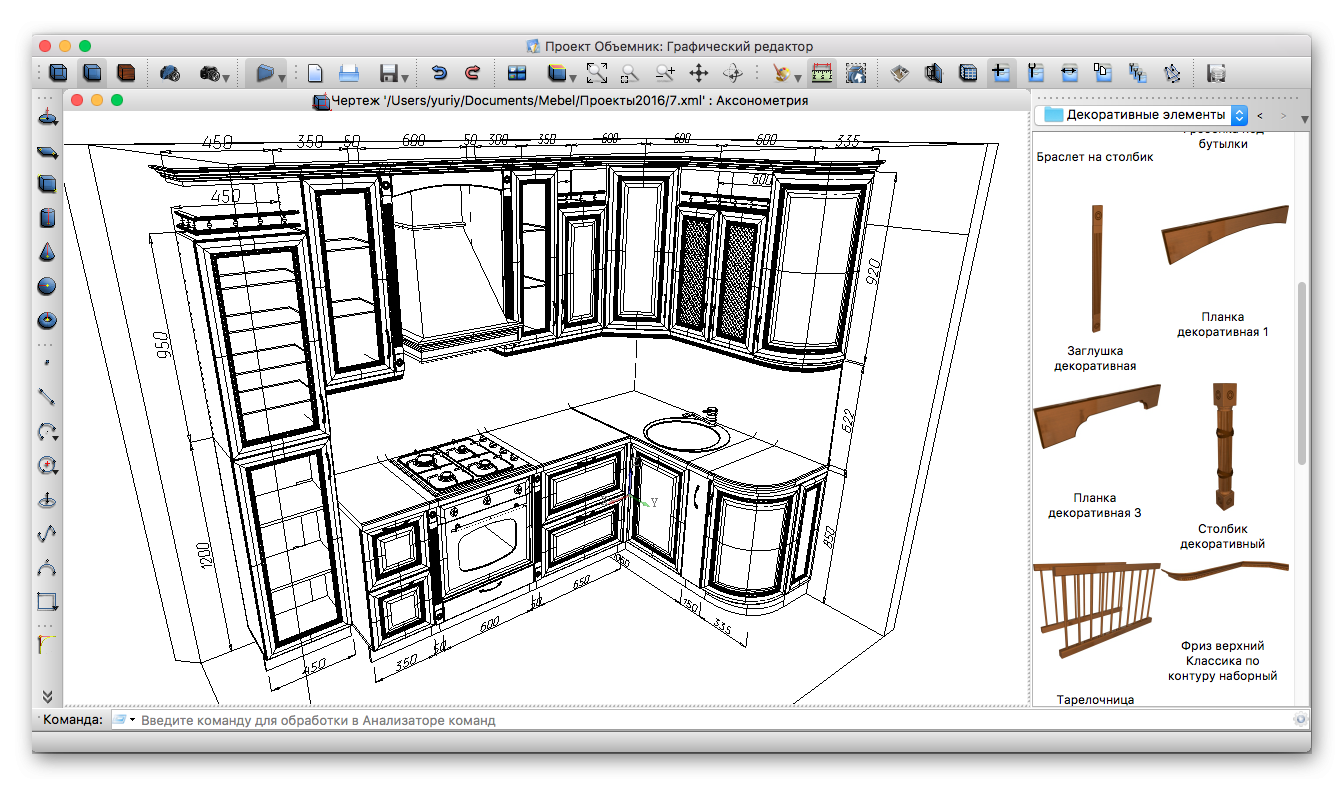Screen dimensions: 1344x786
Task: Pick the sphere primitive tool
Action: 47,286
